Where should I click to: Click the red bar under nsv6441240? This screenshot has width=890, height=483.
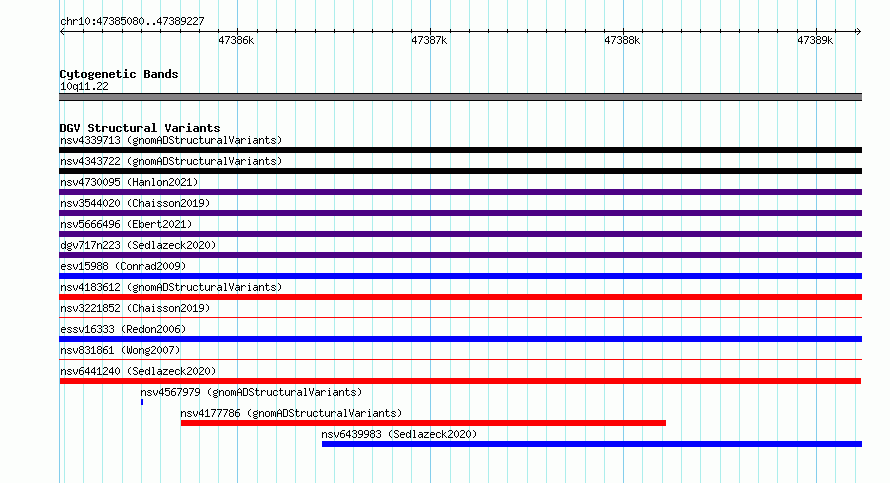point(460,381)
